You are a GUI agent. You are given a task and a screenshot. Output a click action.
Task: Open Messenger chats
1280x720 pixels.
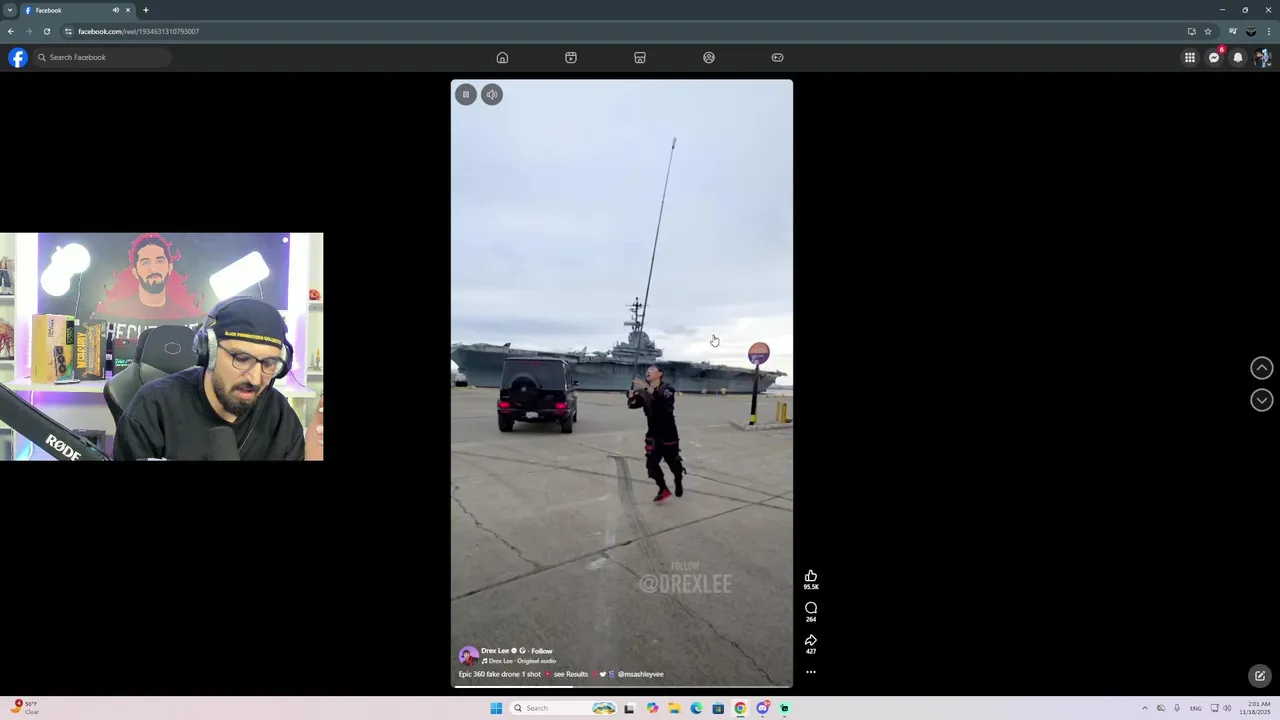coord(1214,57)
